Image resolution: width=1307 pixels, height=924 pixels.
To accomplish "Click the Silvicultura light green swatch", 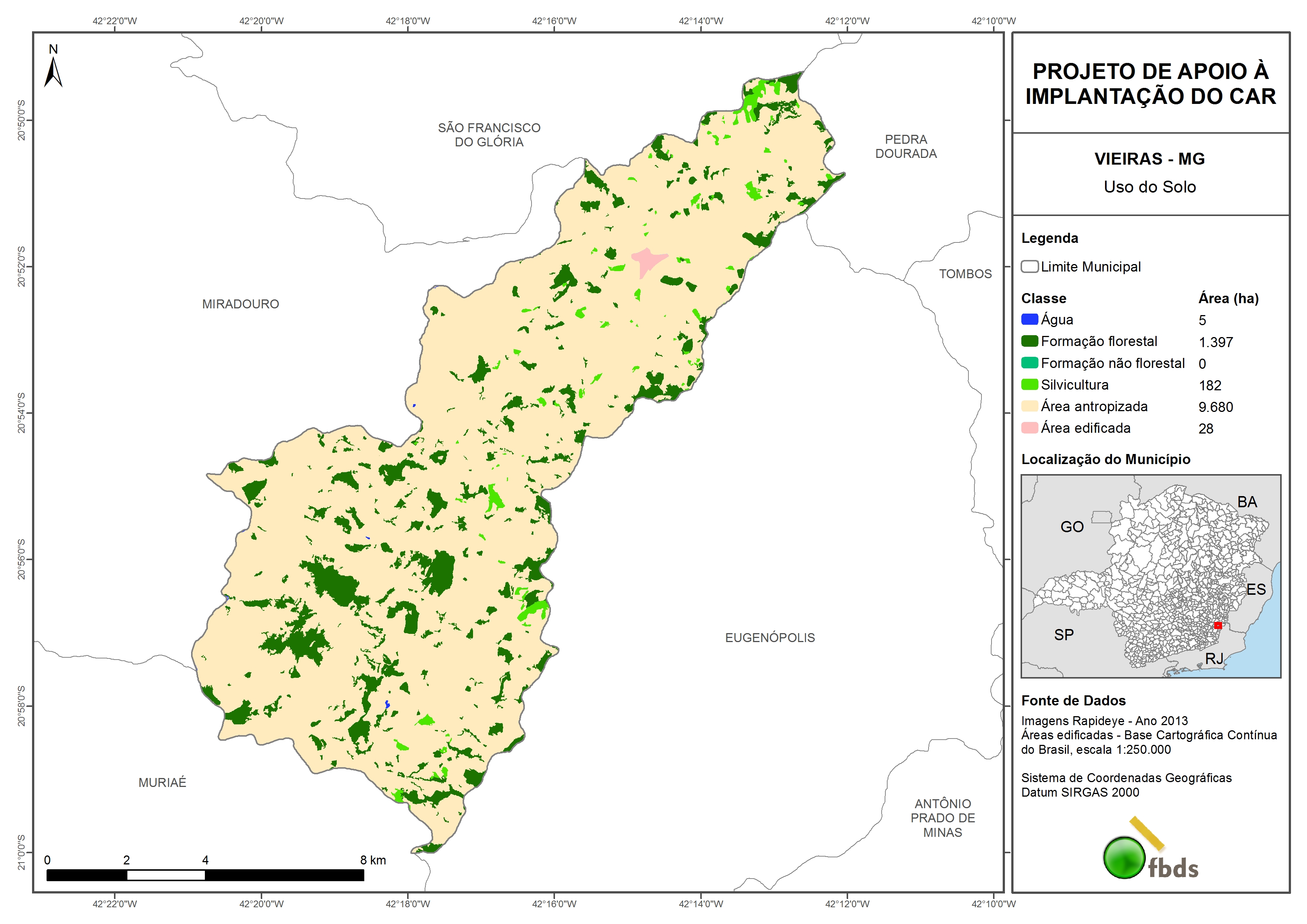I will (x=1029, y=384).
